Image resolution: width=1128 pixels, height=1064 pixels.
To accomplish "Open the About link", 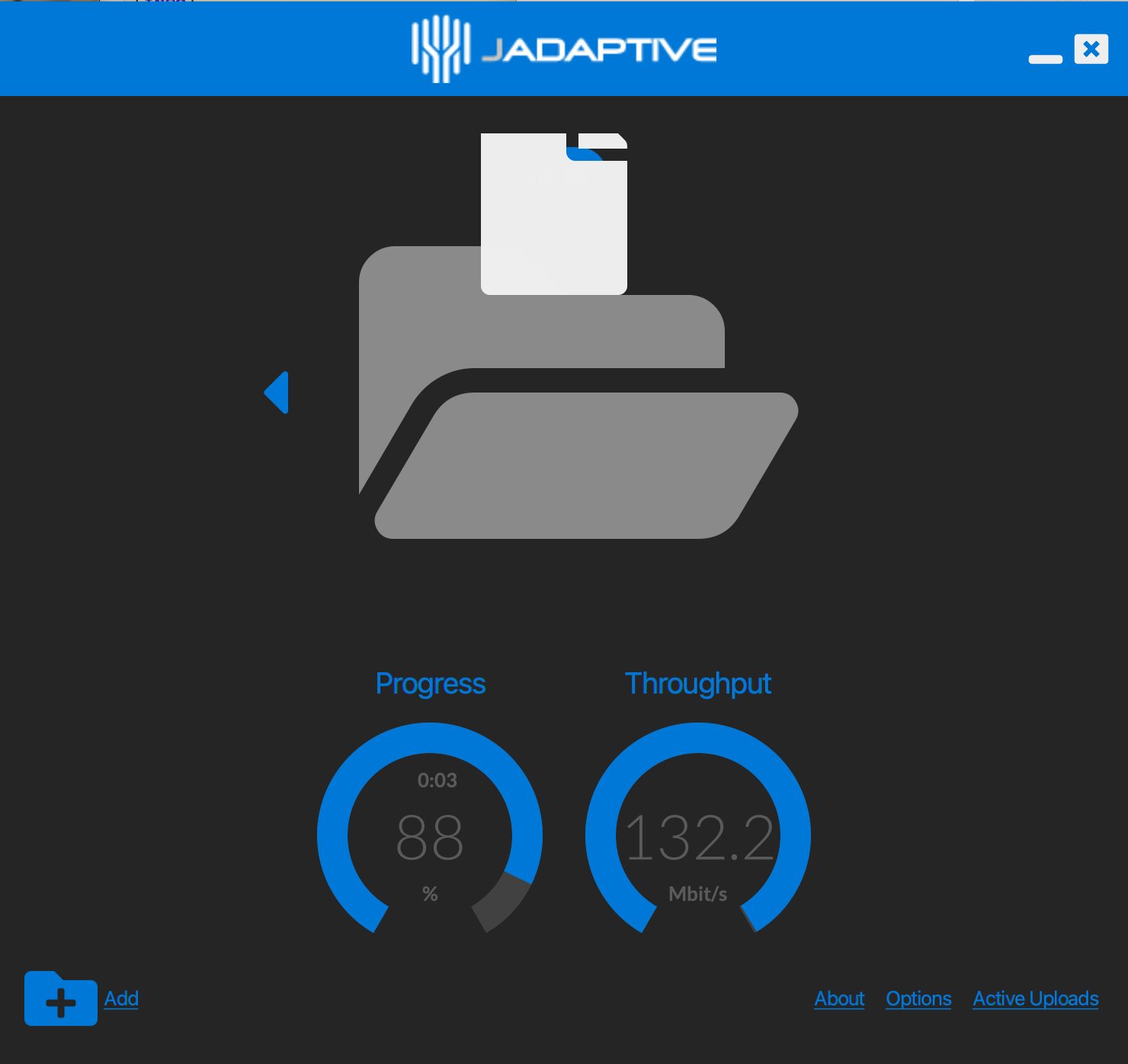I will (x=839, y=998).
